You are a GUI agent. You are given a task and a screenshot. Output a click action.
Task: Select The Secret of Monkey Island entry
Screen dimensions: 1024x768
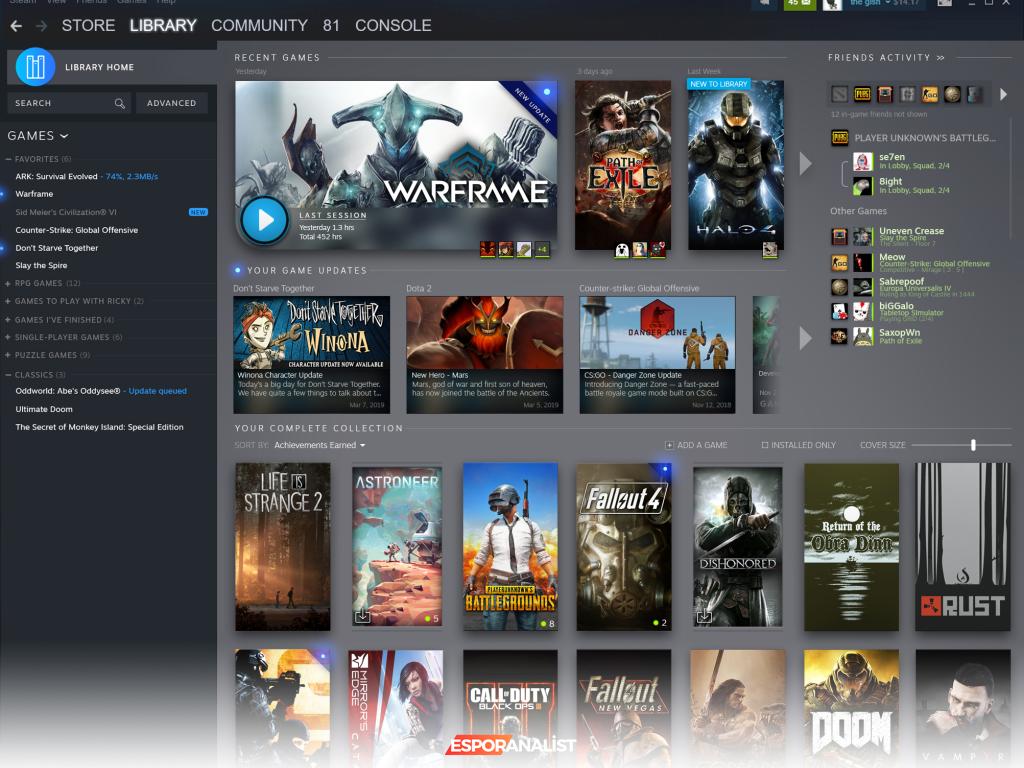99,427
